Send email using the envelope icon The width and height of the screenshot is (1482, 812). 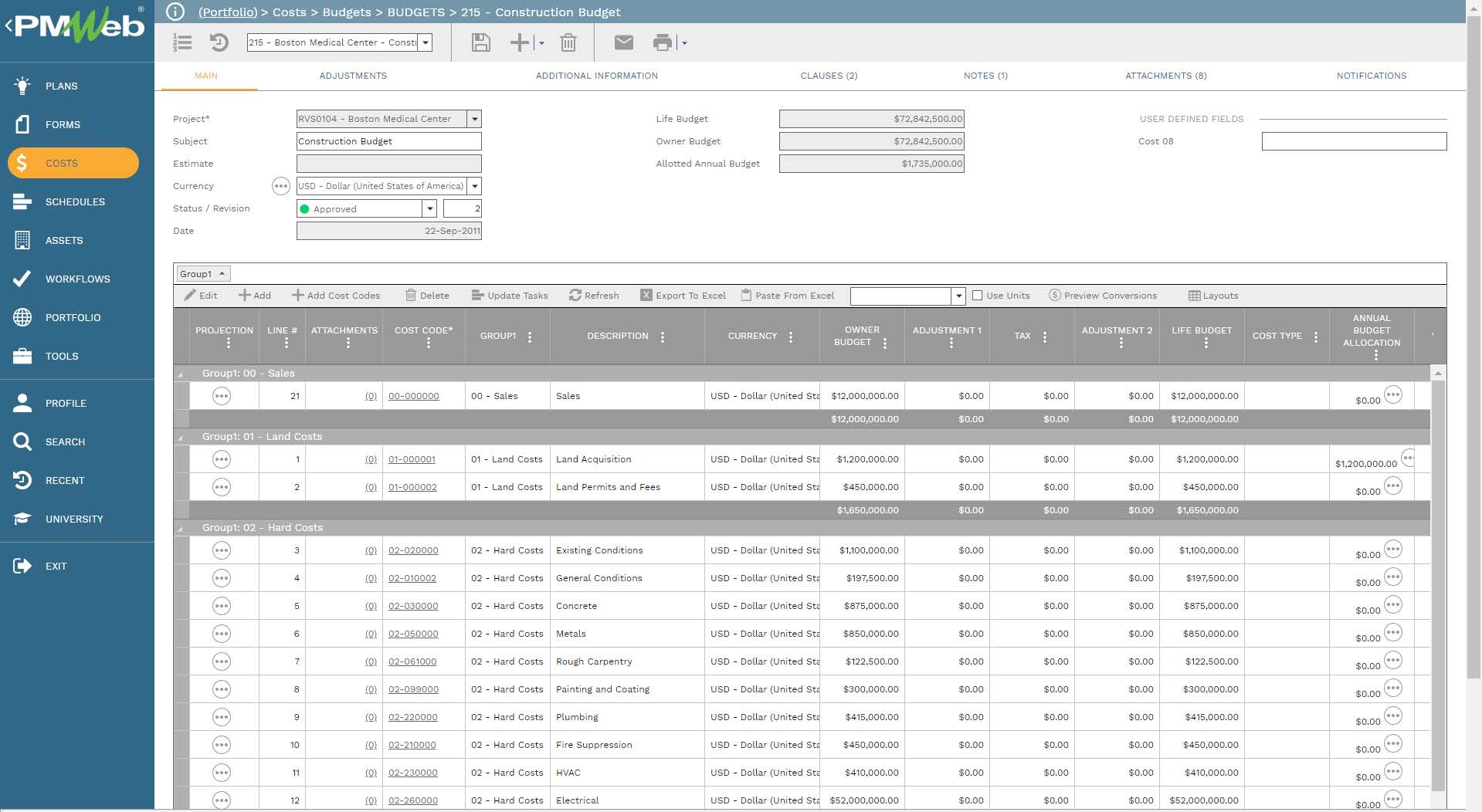[x=624, y=42]
